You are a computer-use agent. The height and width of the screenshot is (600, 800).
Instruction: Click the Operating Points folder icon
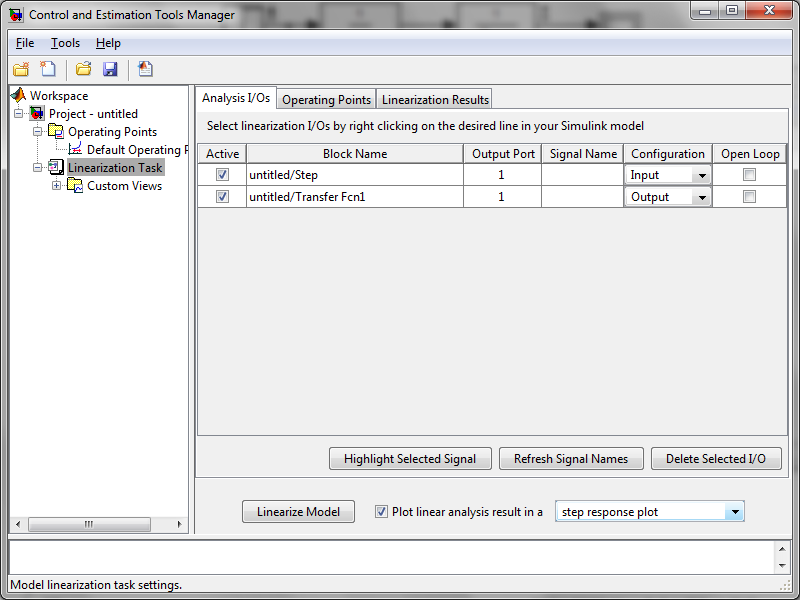pos(56,131)
